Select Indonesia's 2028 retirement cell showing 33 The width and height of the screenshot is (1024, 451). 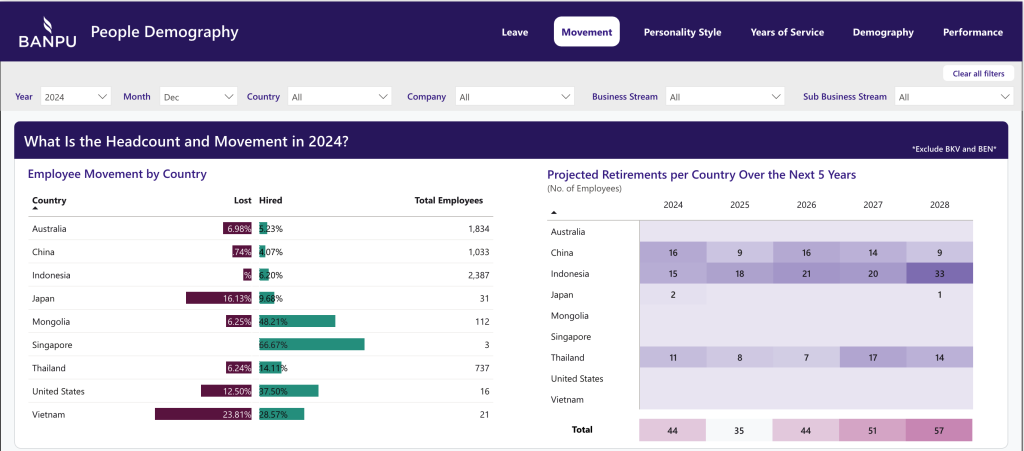click(x=939, y=274)
